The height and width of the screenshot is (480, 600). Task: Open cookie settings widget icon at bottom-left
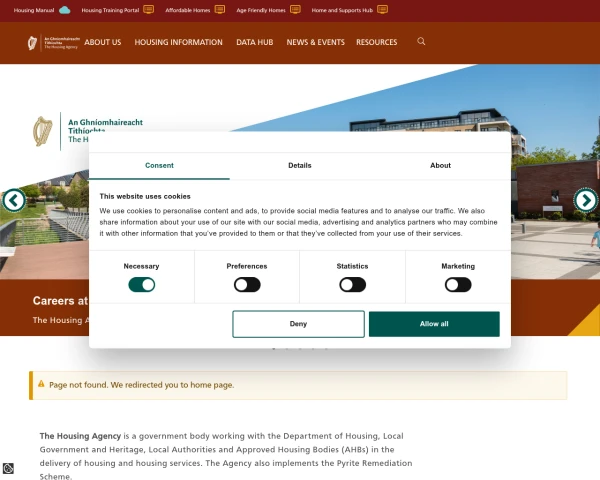click(8, 468)
